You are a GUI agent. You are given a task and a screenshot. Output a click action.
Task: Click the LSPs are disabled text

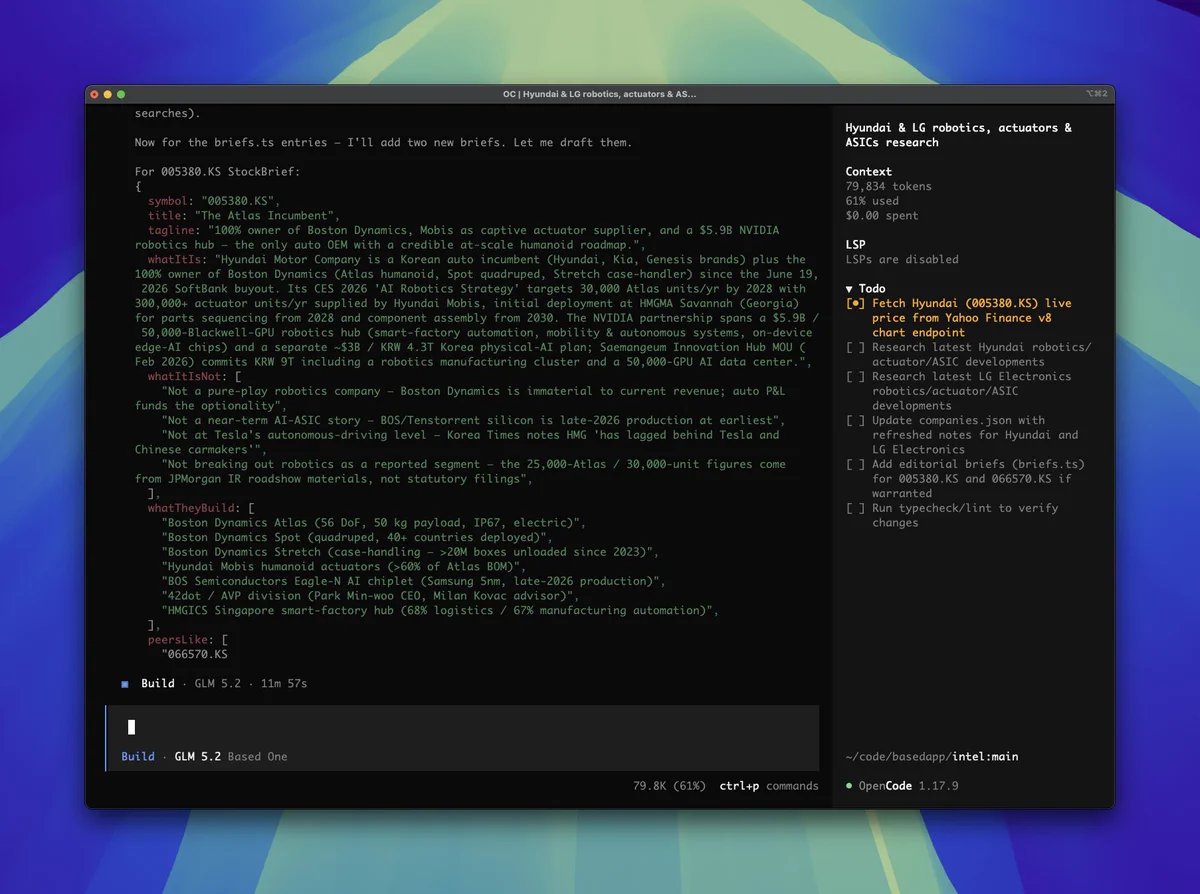point(902,260)
